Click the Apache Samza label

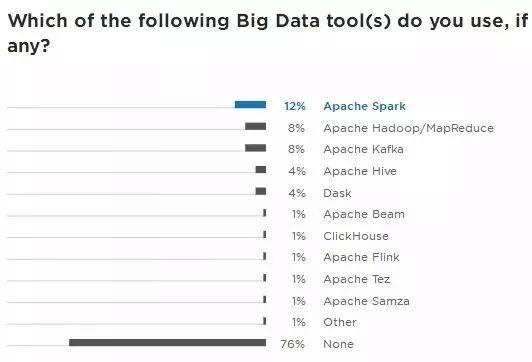point(366,301)
